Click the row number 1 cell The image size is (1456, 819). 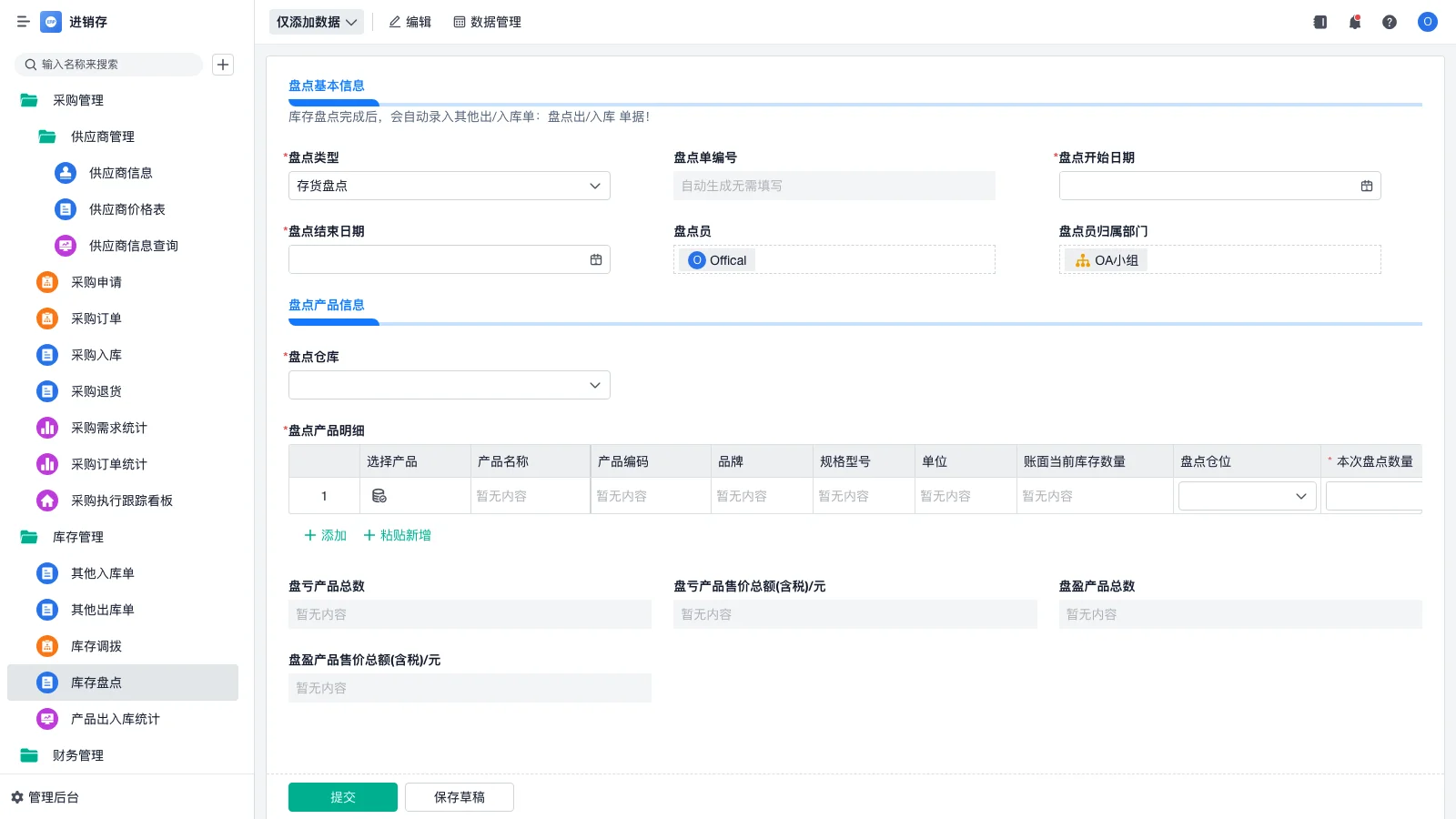point(324,496)
